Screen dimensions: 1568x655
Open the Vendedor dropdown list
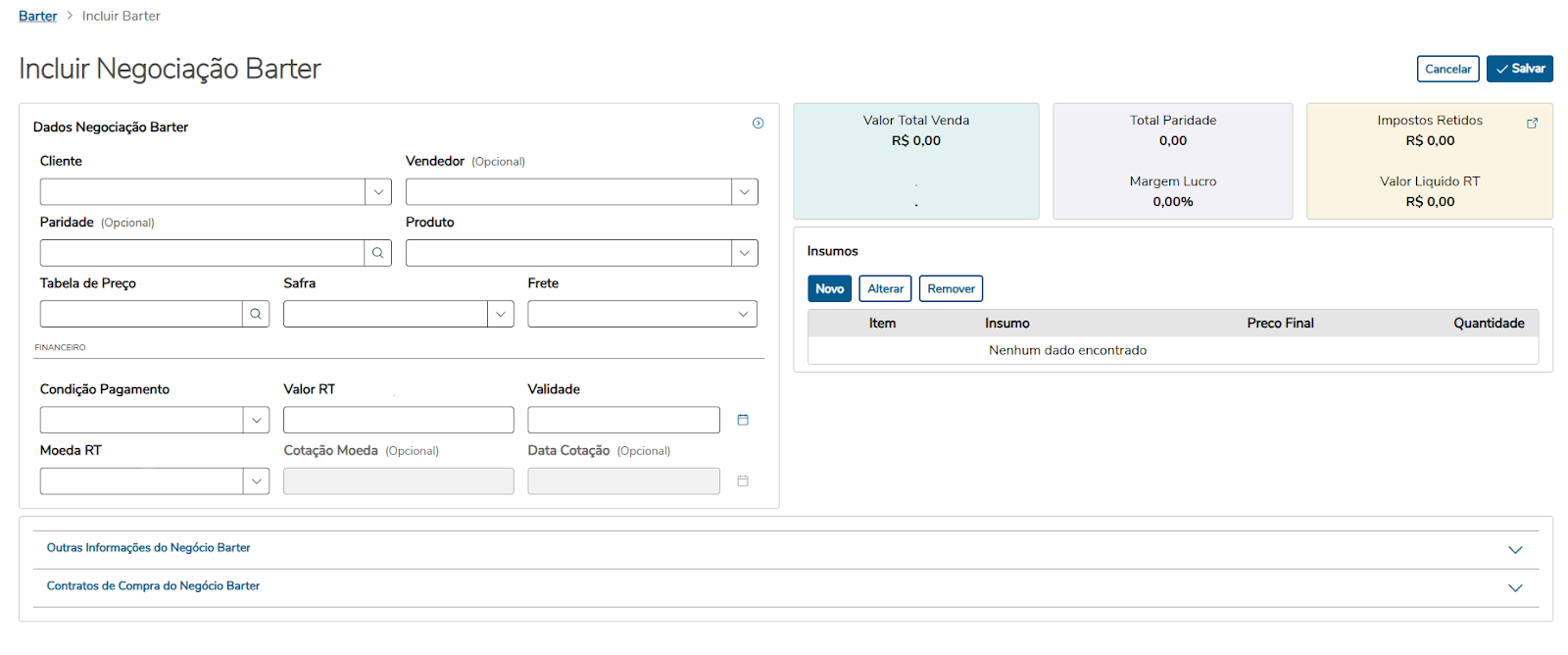745,192
